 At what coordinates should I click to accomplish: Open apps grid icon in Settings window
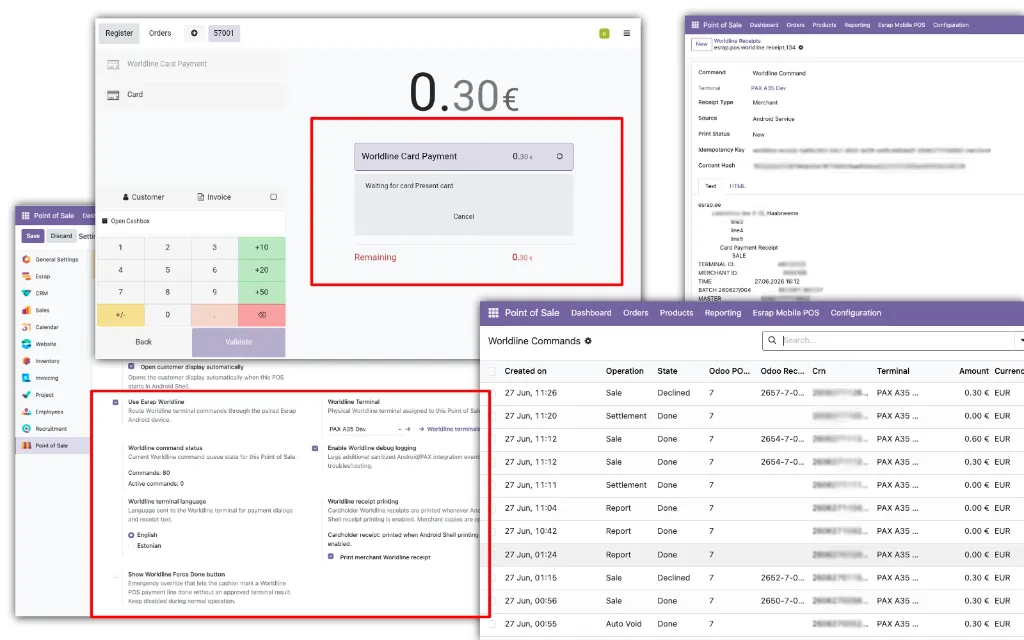click(25, 216)
